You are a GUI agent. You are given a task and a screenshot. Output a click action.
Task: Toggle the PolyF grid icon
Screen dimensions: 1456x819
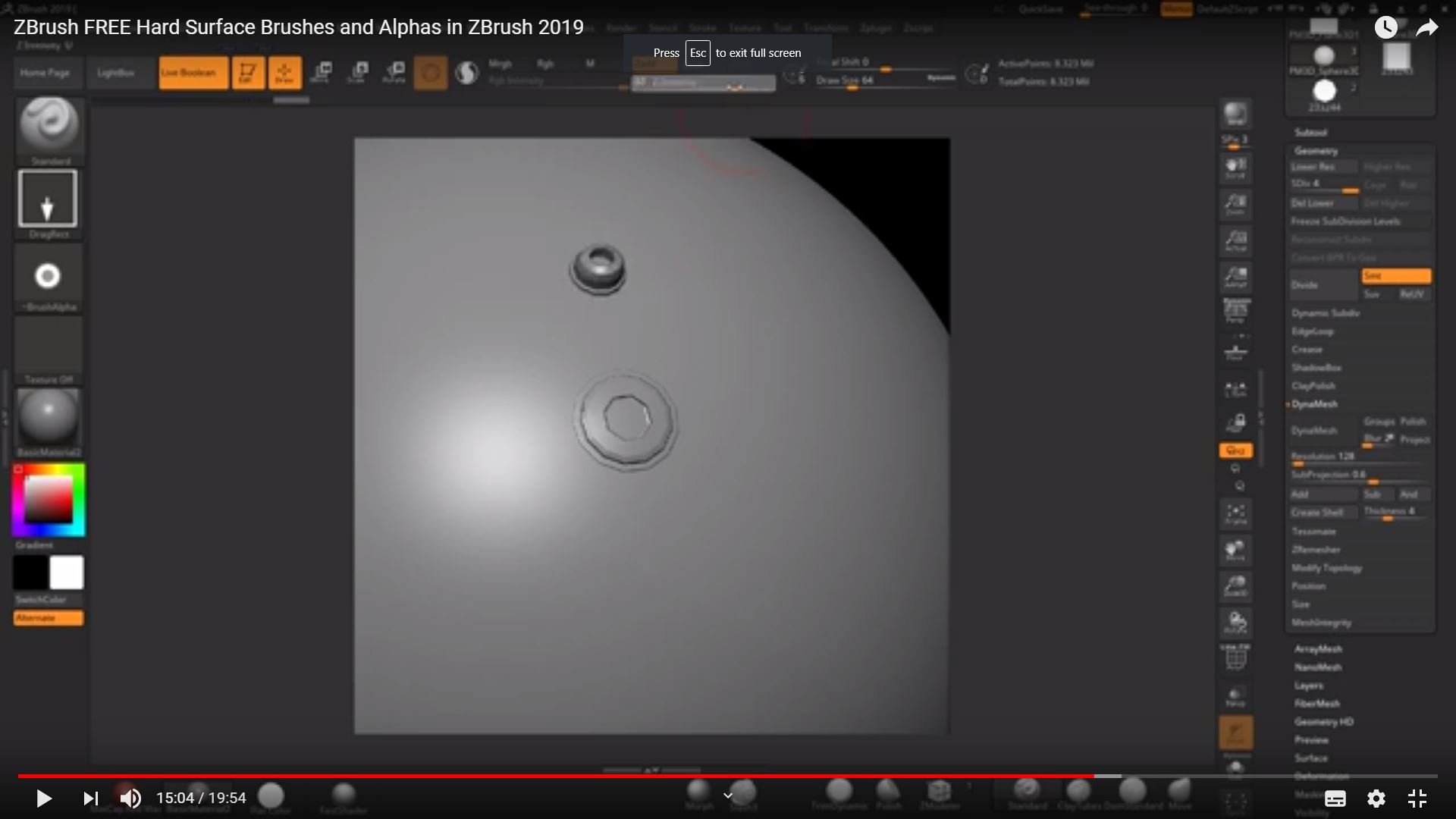coord(1235,658)
